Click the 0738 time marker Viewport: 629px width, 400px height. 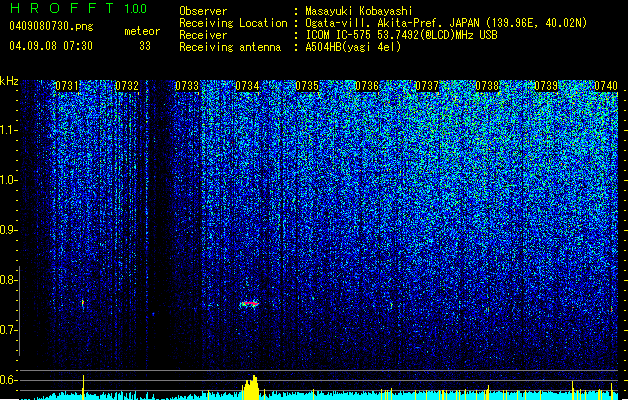(x=487, y=86)
